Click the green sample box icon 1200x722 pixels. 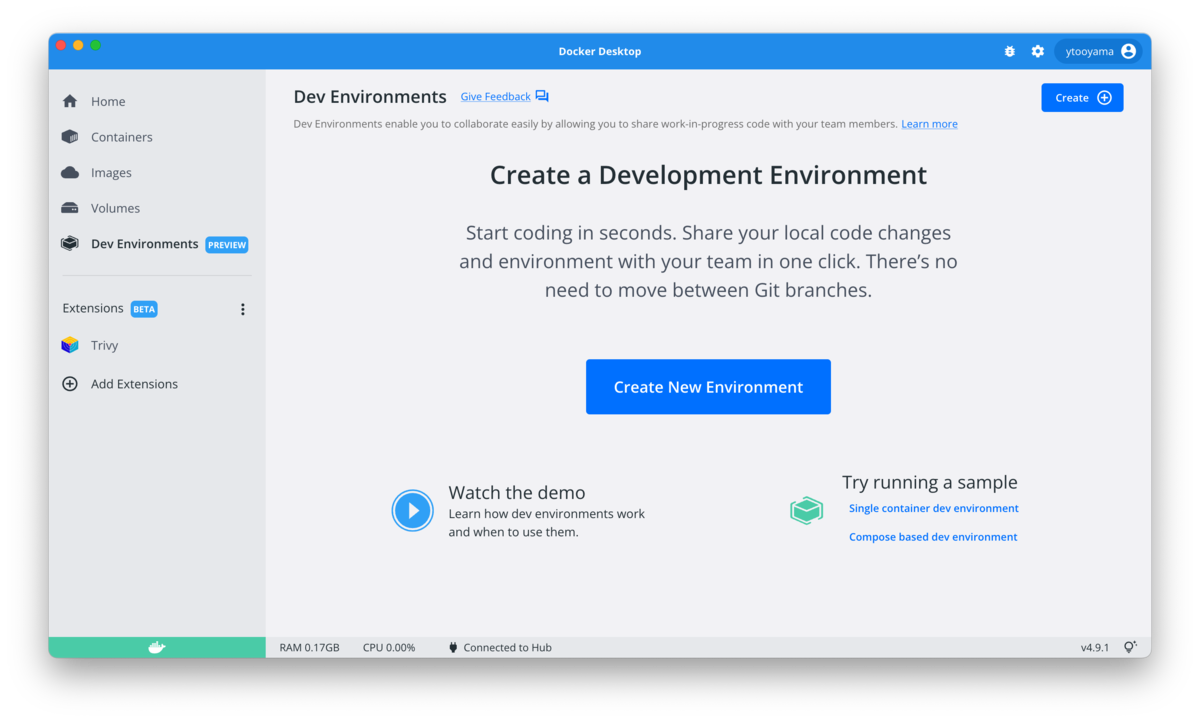click(x=806, y=510)
